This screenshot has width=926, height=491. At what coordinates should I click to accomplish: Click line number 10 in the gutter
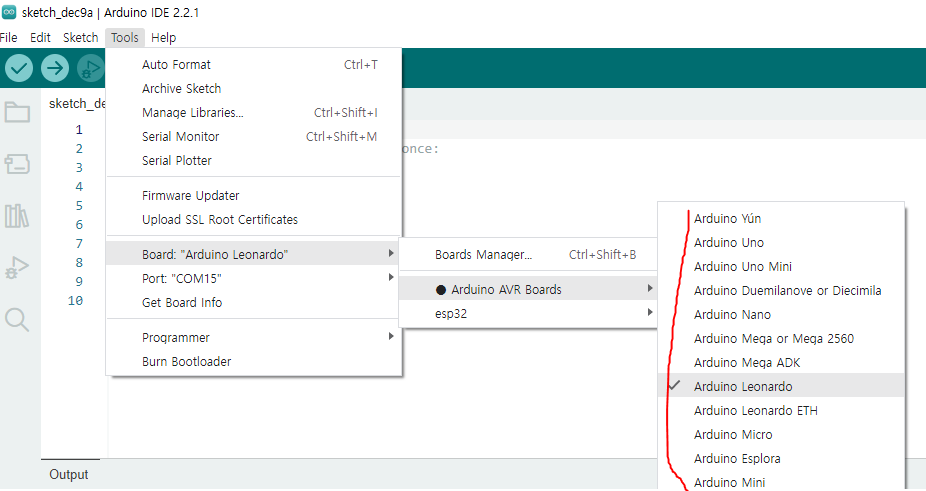click(x=76, y=301)
